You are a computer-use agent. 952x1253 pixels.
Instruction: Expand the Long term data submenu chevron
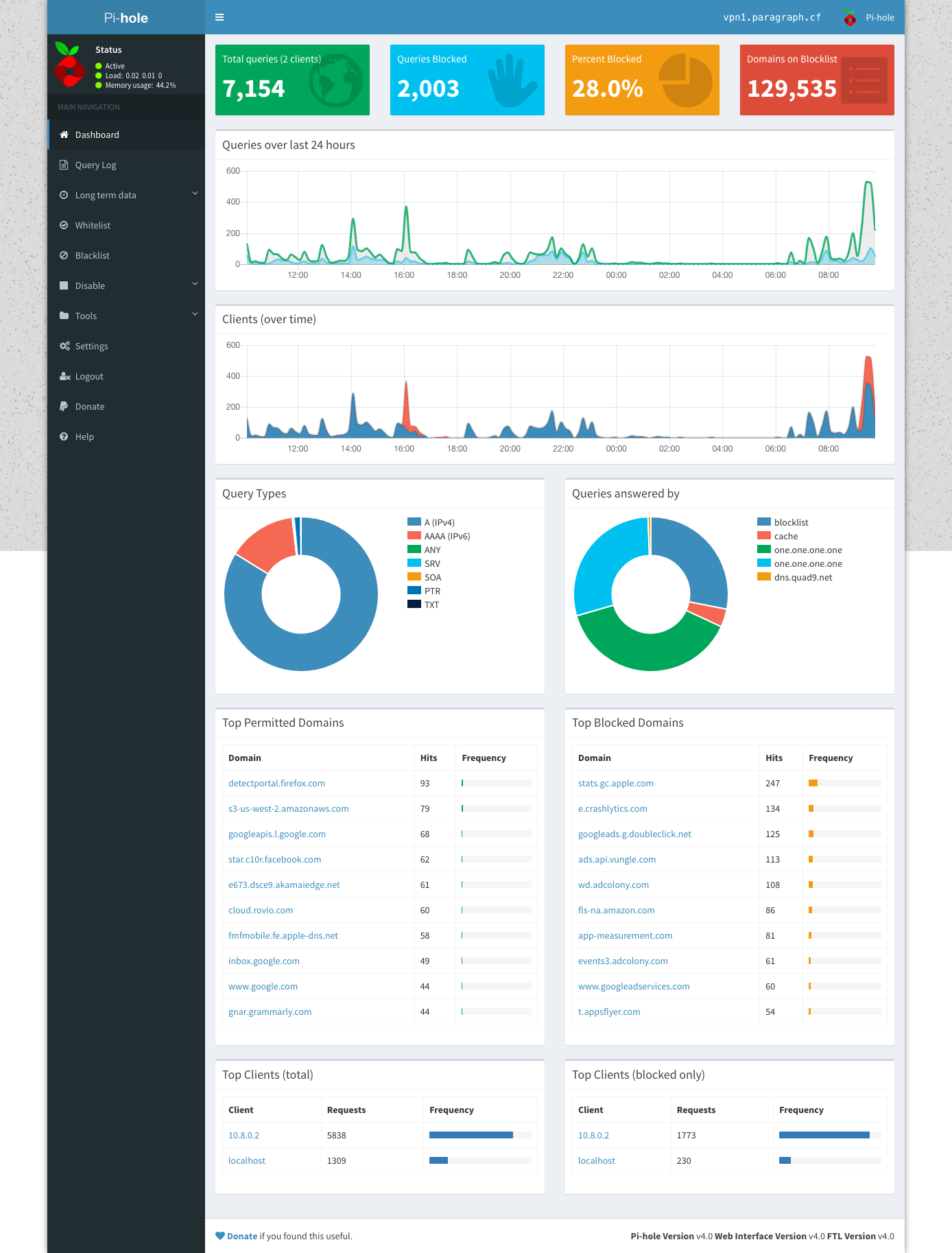tap(195, 194)
